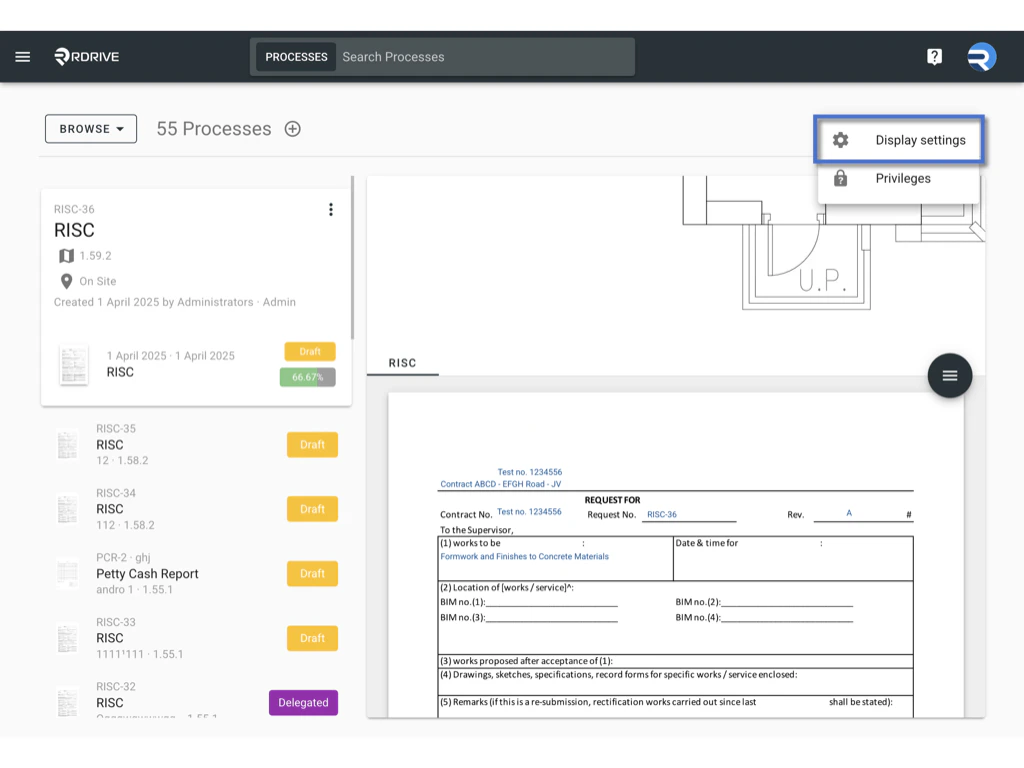Image resolution: width=1024 pixels, height=768 pixels.
Task: Click the PROCESSES search scope selector
Action: point(296,57)
